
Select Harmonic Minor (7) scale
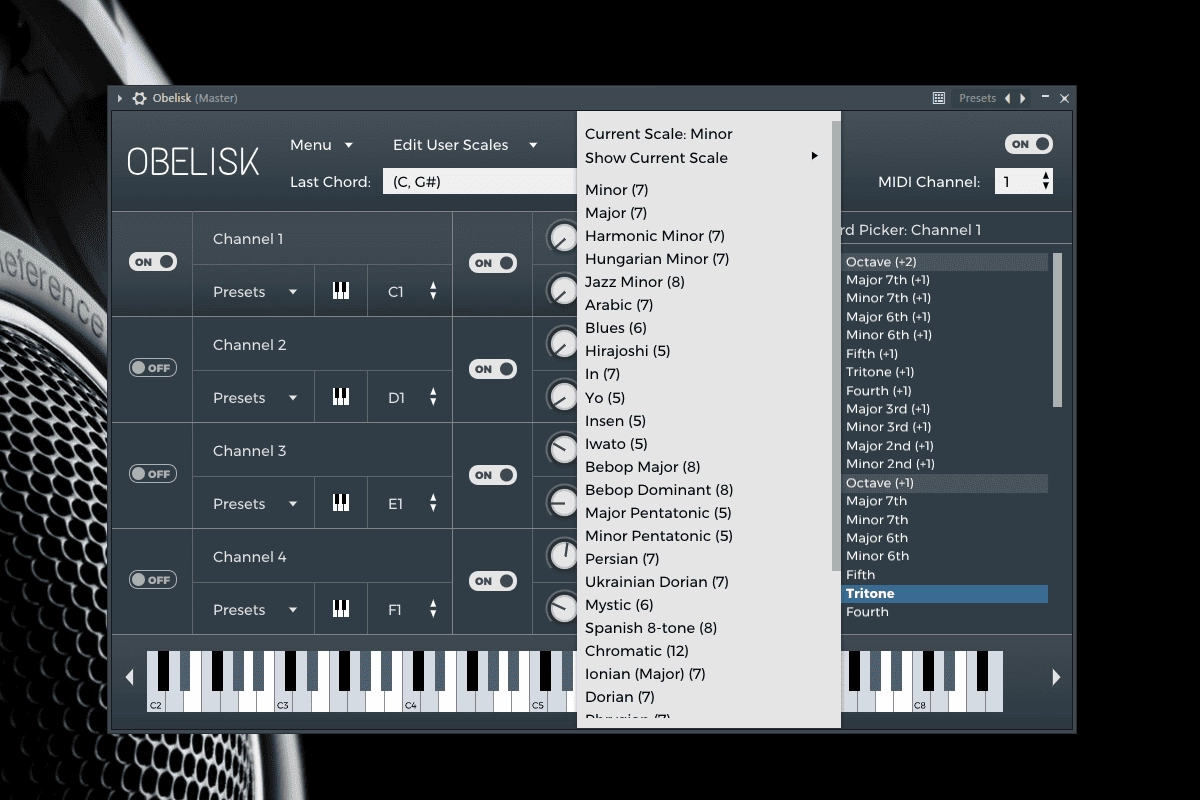pos(655,236)
